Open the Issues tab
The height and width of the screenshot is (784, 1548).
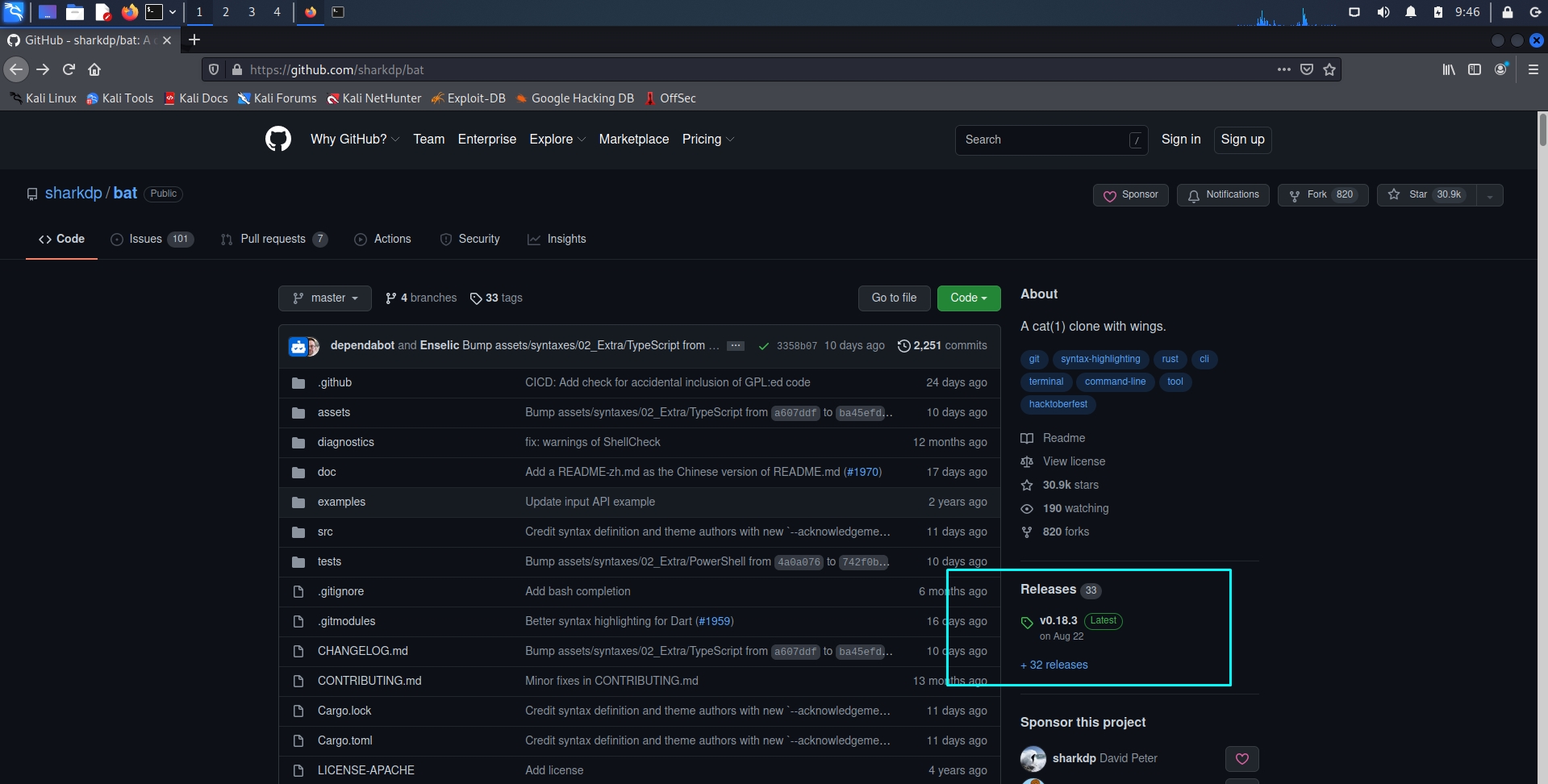pyautogui.click(x=152, y=239)
